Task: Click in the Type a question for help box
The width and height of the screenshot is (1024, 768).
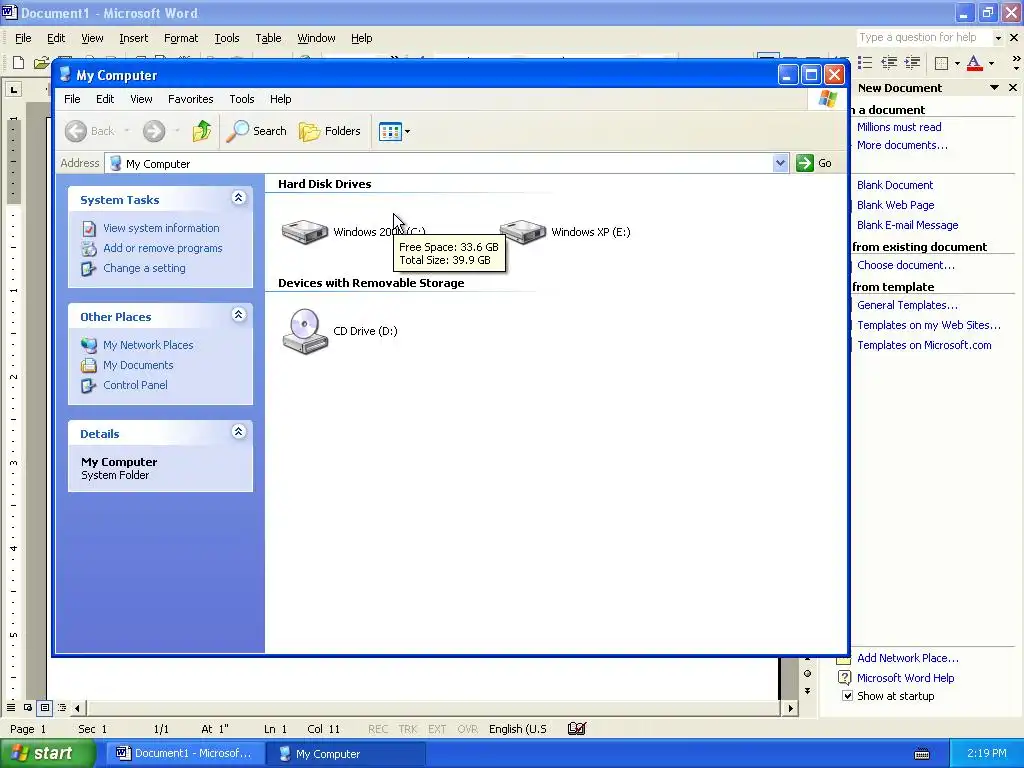Action: click(923, 38)
